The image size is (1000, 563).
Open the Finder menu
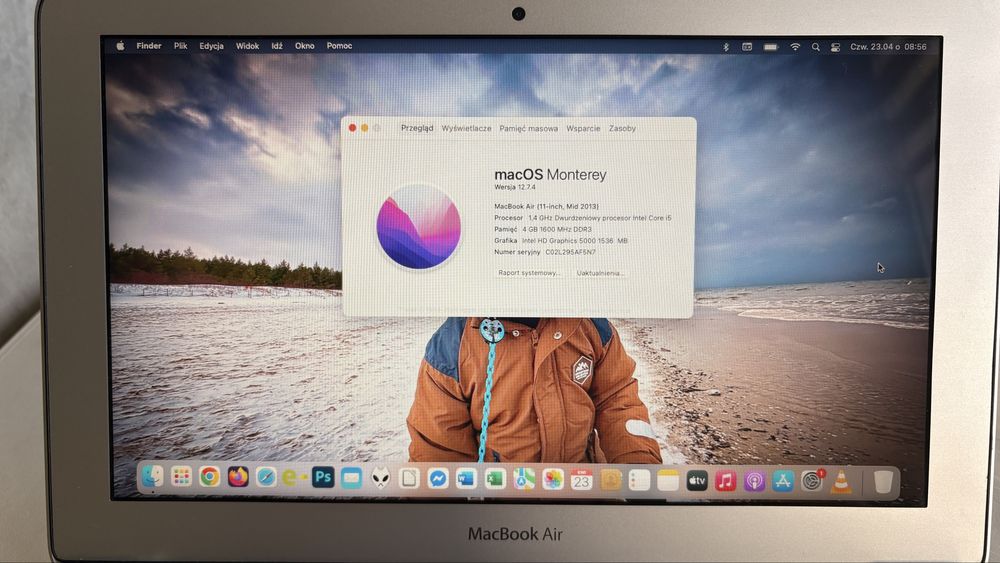pos(149,46)
